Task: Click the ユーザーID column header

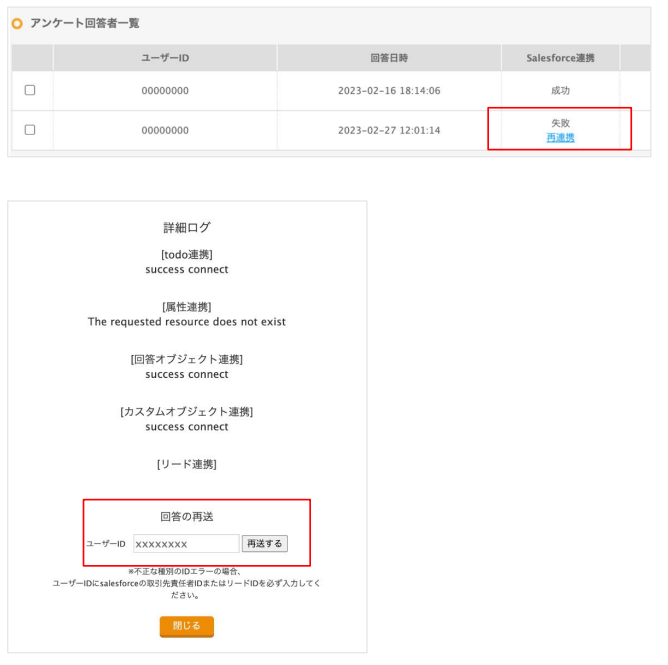Action: click(x=165, y=58)
